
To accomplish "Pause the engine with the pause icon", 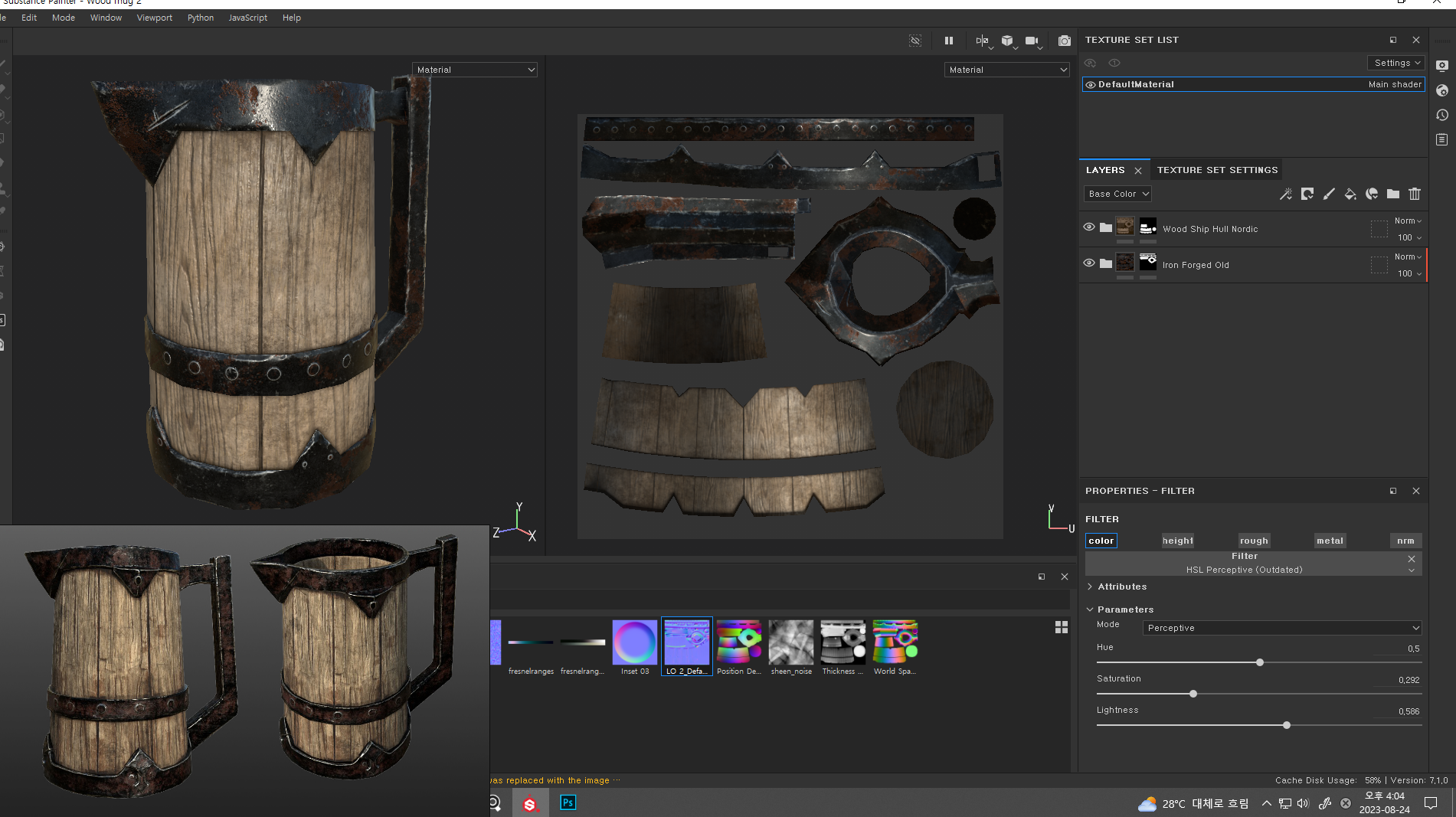I will (x=949, y=41).
